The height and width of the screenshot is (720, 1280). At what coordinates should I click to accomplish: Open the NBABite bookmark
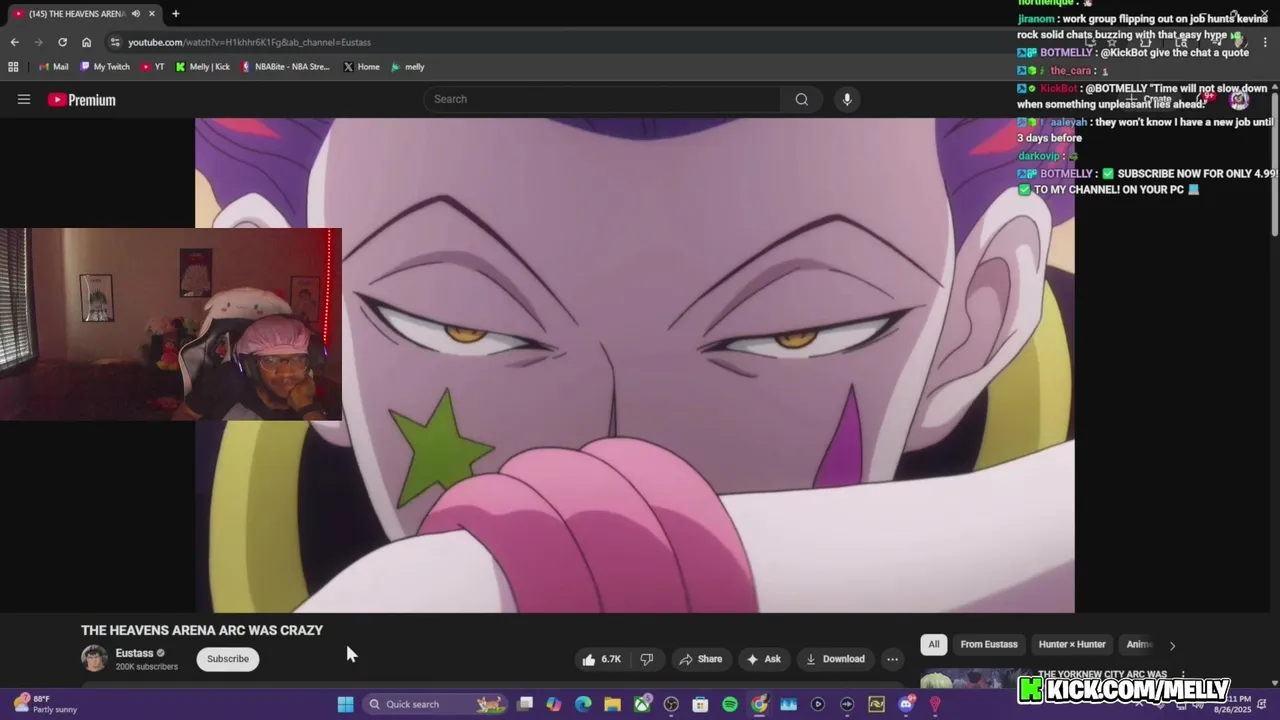pos(286,67)
